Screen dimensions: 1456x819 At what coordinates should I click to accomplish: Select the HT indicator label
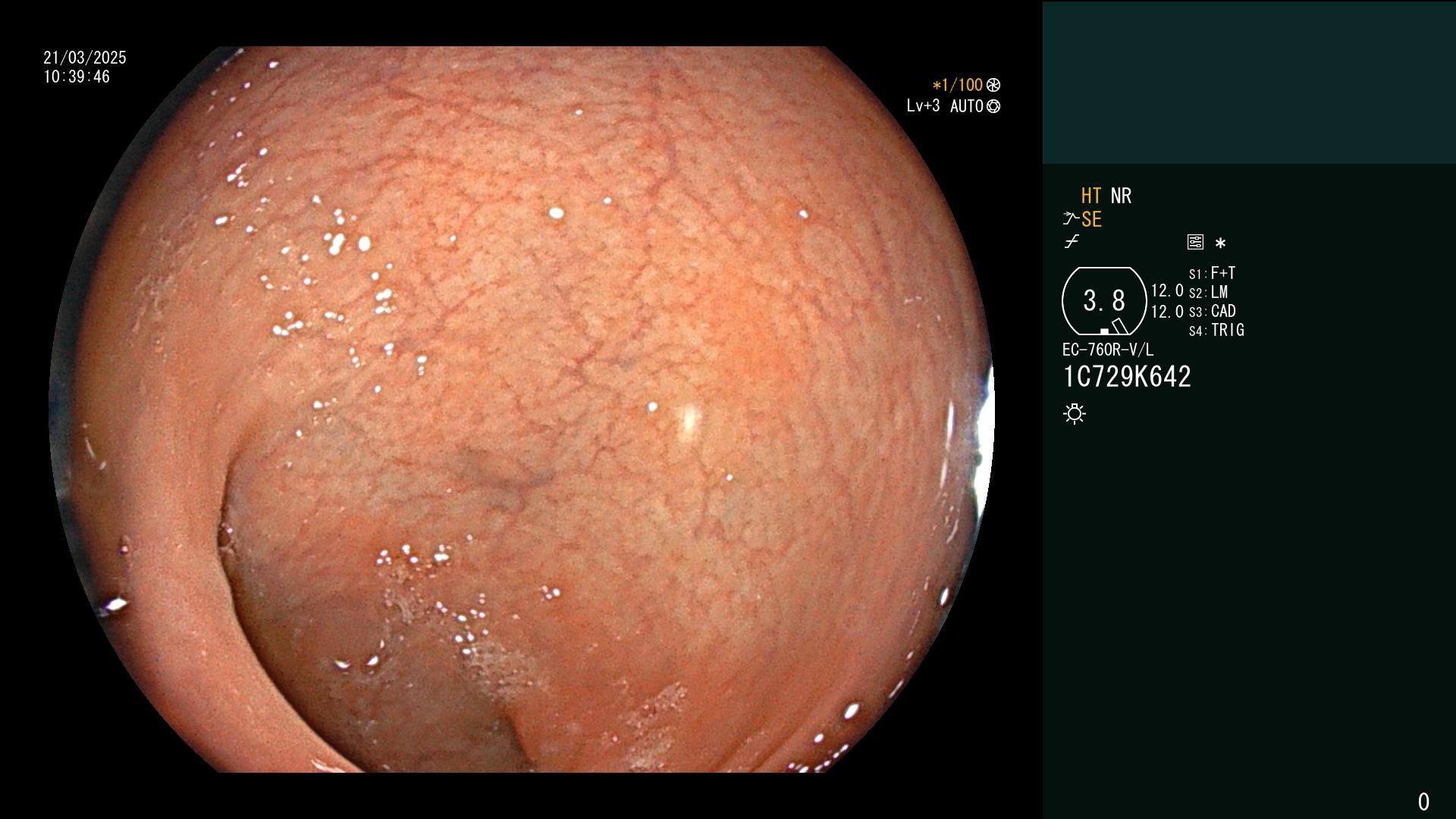click(x=1091, y=196)
